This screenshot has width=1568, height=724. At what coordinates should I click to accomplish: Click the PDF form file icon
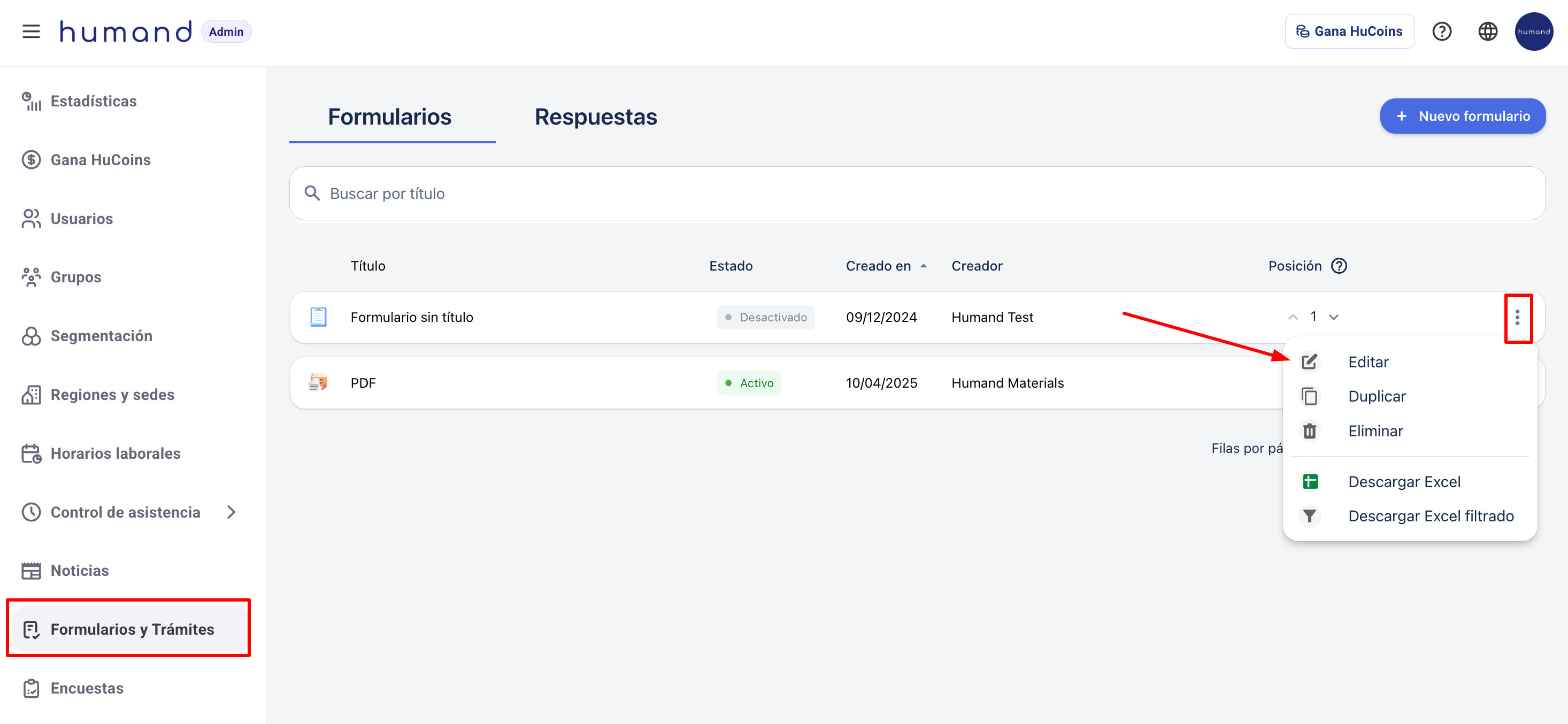(x=318, y=383)
